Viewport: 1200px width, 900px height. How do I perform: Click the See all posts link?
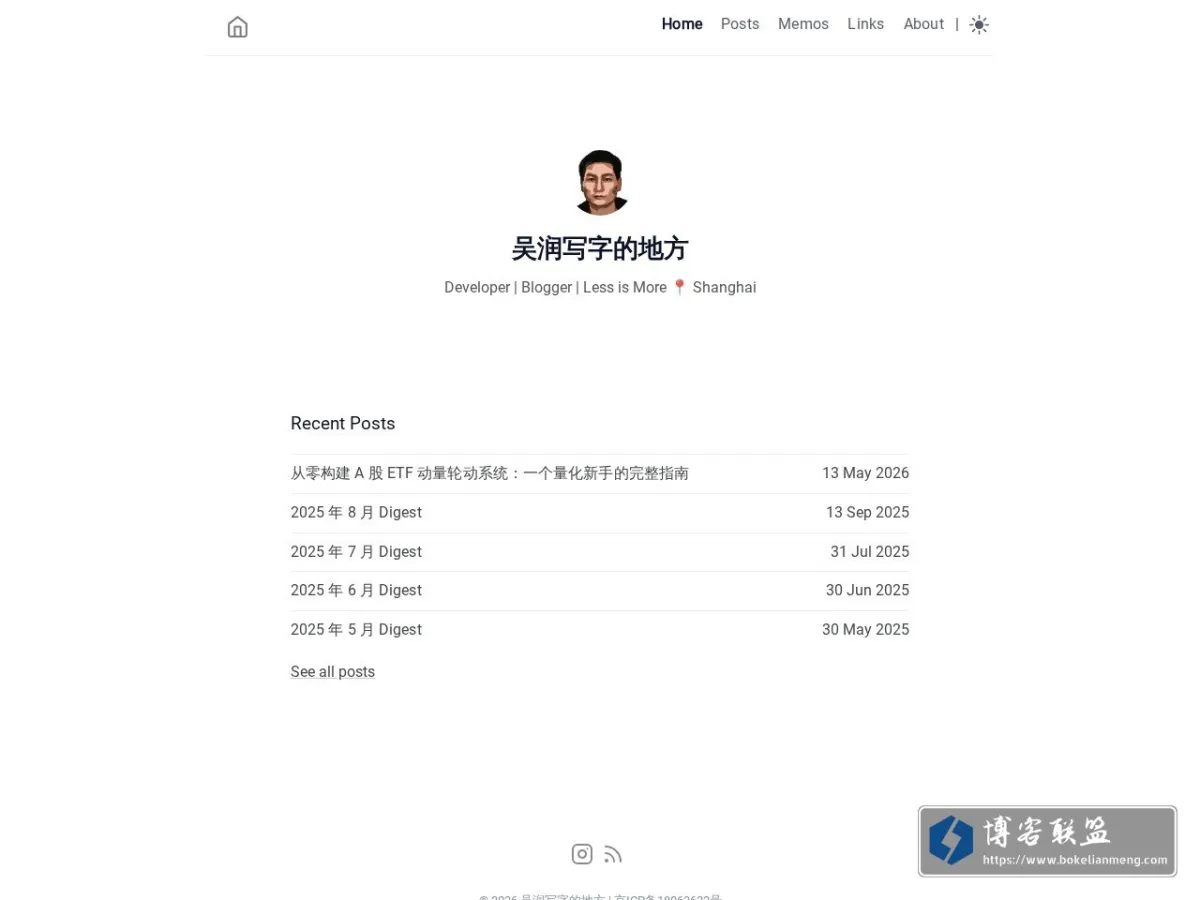point(332,672)
